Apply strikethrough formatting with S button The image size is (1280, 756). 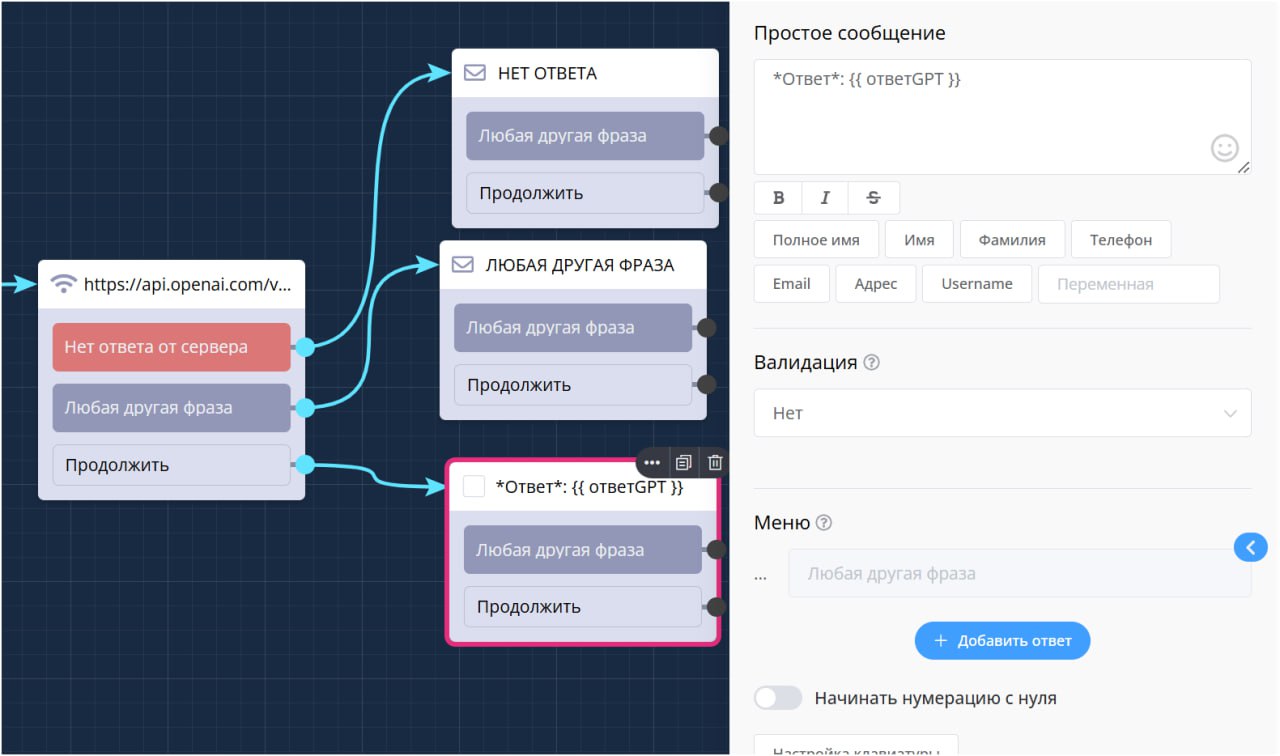click(x=873, y=198)
